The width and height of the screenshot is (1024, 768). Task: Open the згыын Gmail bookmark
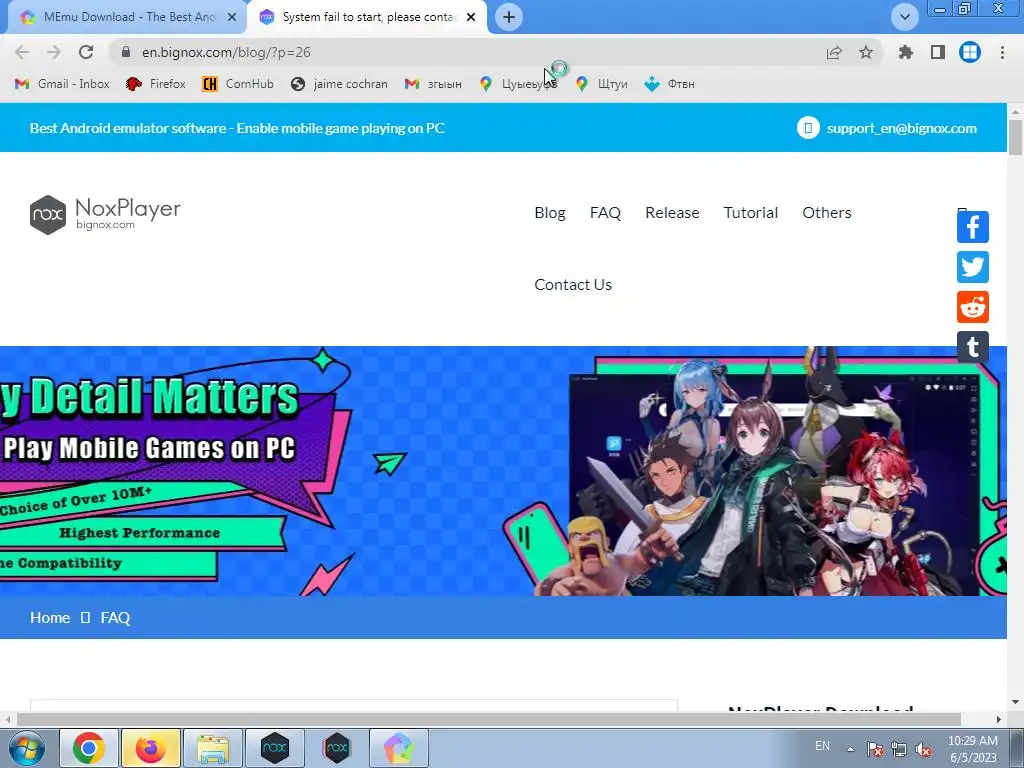click(x=433, y=84)
